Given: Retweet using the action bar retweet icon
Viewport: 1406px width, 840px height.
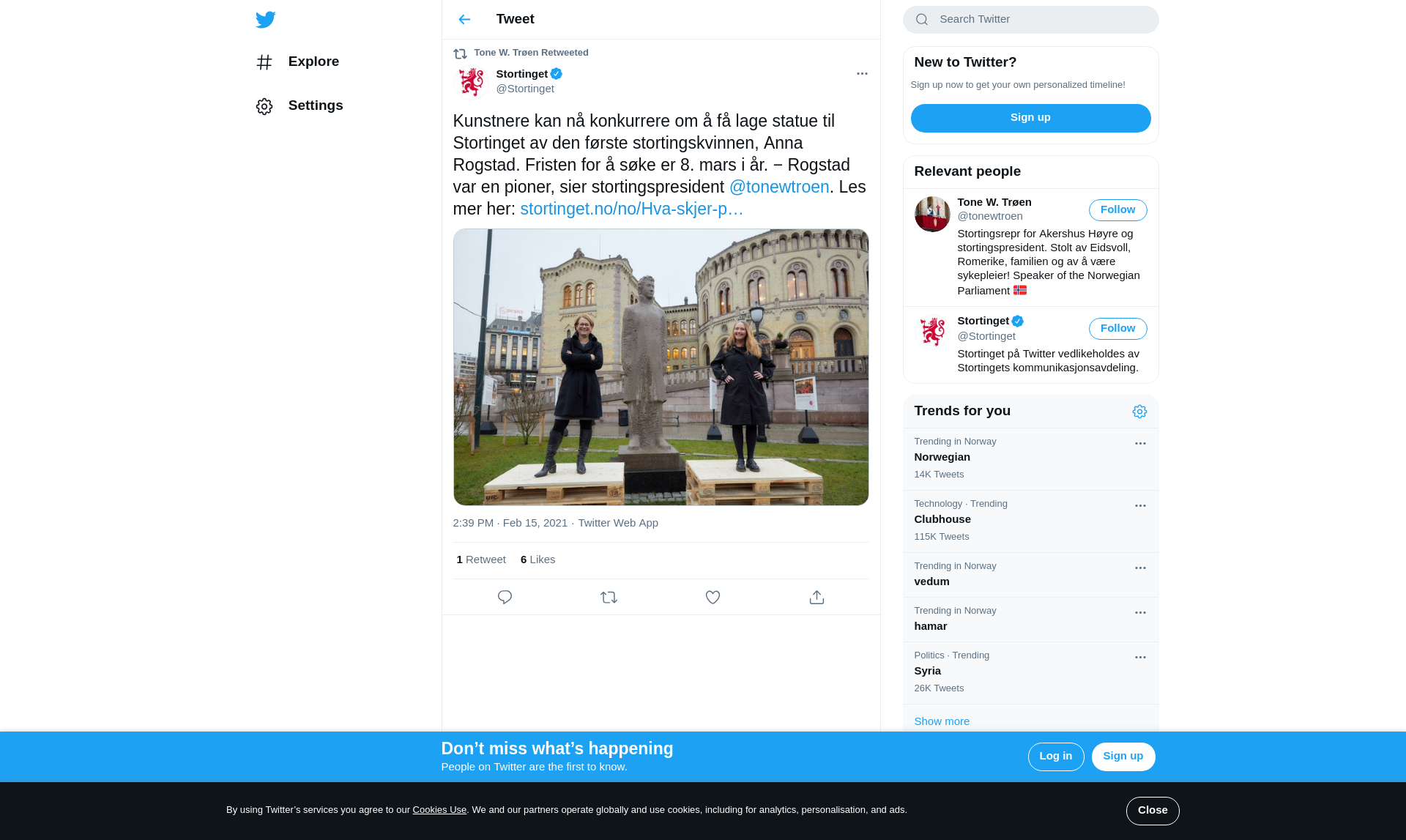Looking at the screenshot, I should [x=609, y=598].
